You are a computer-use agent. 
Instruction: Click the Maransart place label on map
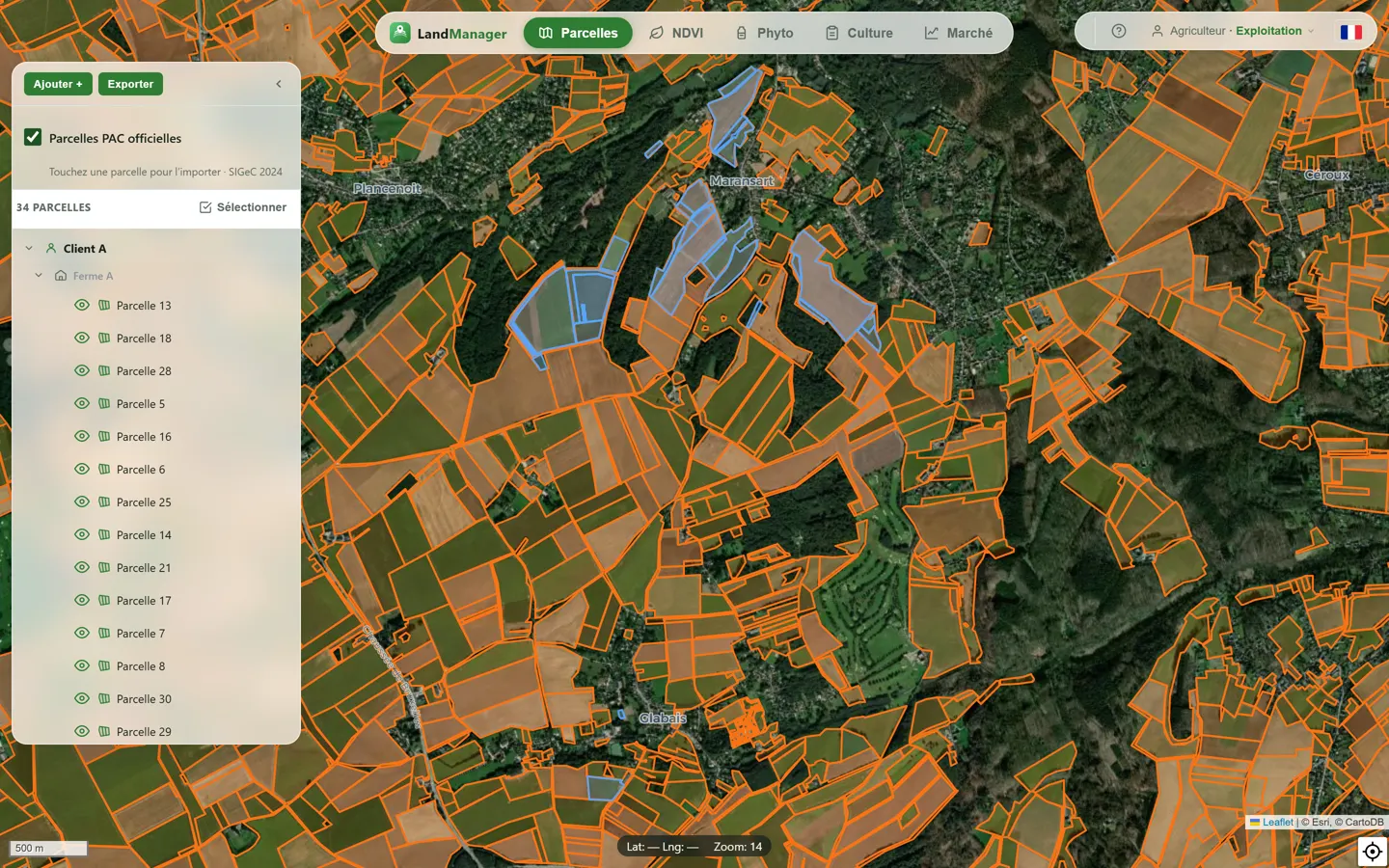click(742, 181)
